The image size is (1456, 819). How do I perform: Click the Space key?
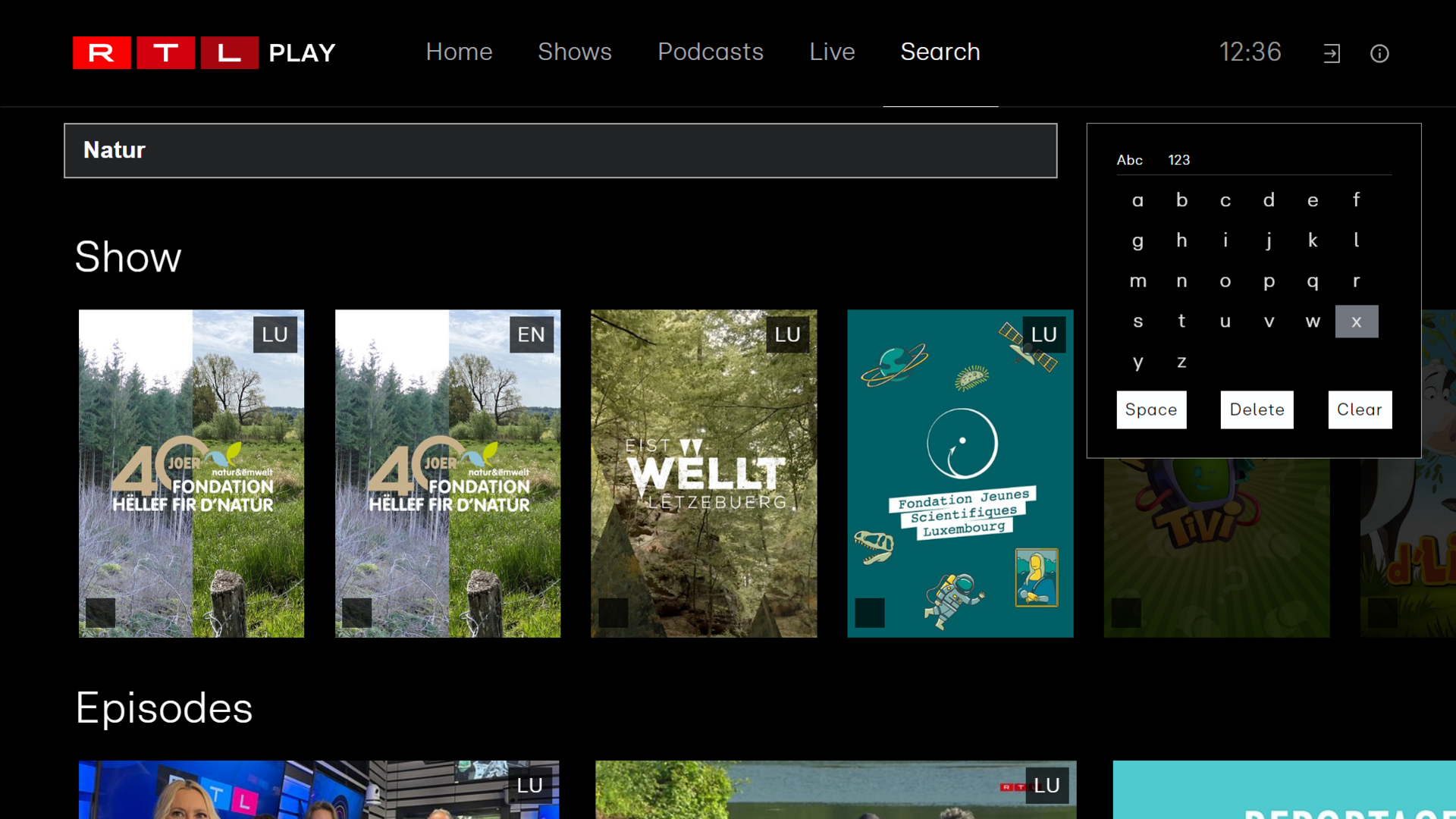click(x=1151, y=409)
